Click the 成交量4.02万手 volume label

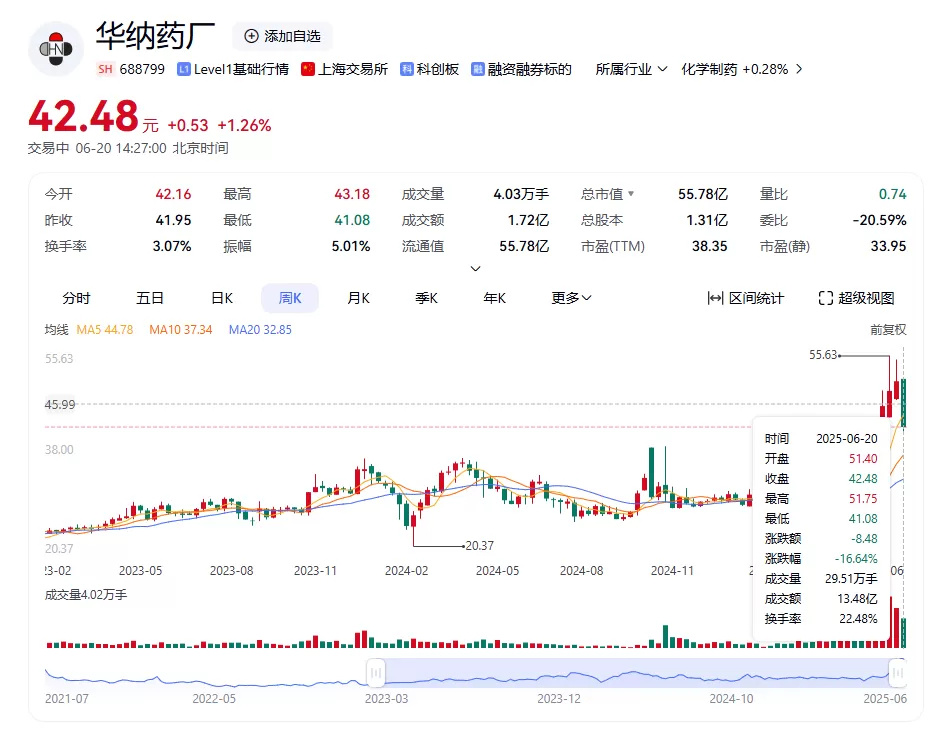coord(86,595)
